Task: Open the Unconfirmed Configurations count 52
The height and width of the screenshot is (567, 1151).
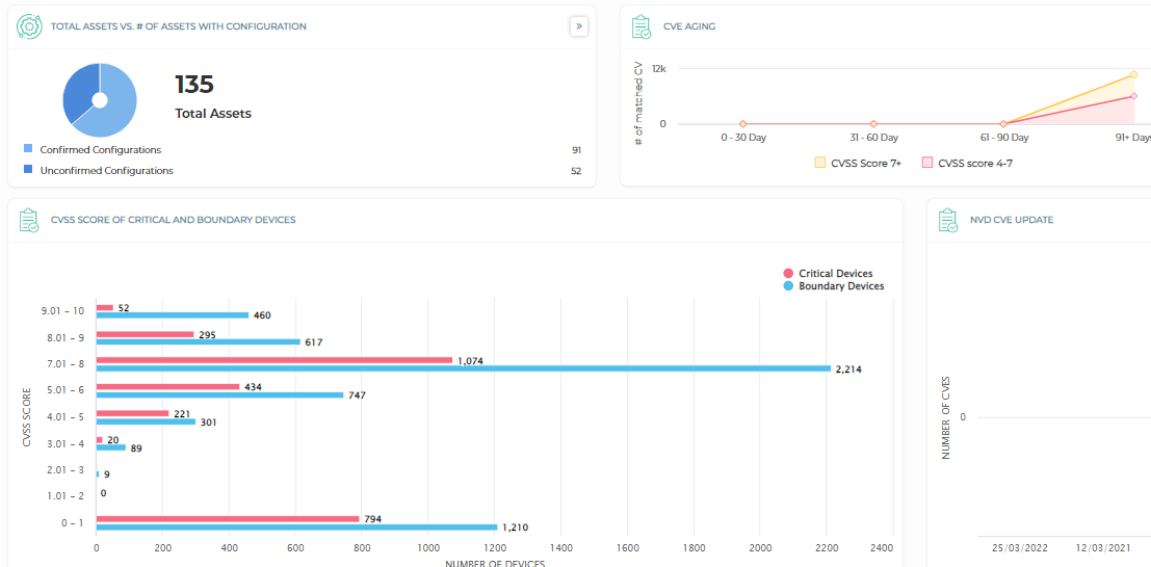Action: (576, 170)
